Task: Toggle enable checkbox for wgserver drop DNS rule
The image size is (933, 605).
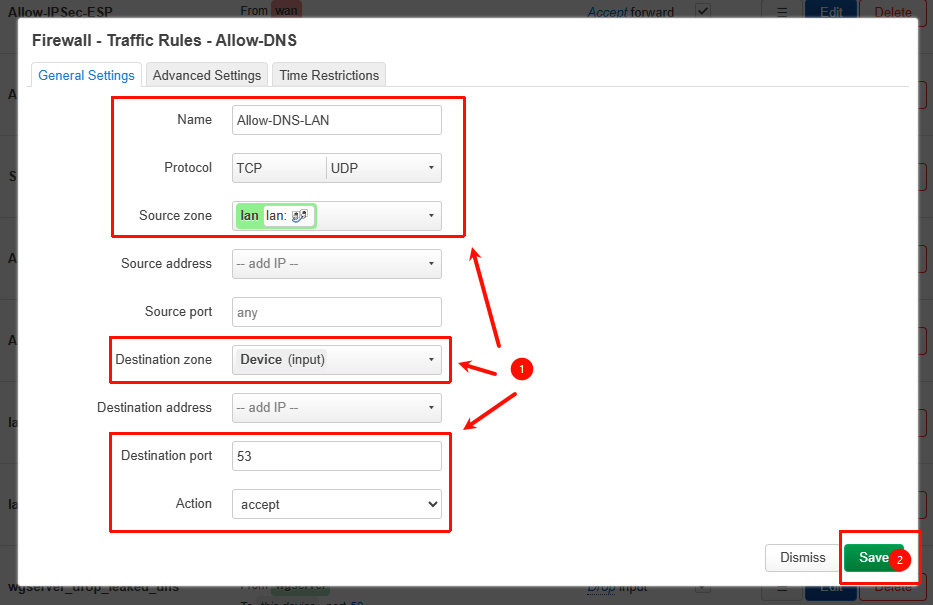Action: (703, 588)
